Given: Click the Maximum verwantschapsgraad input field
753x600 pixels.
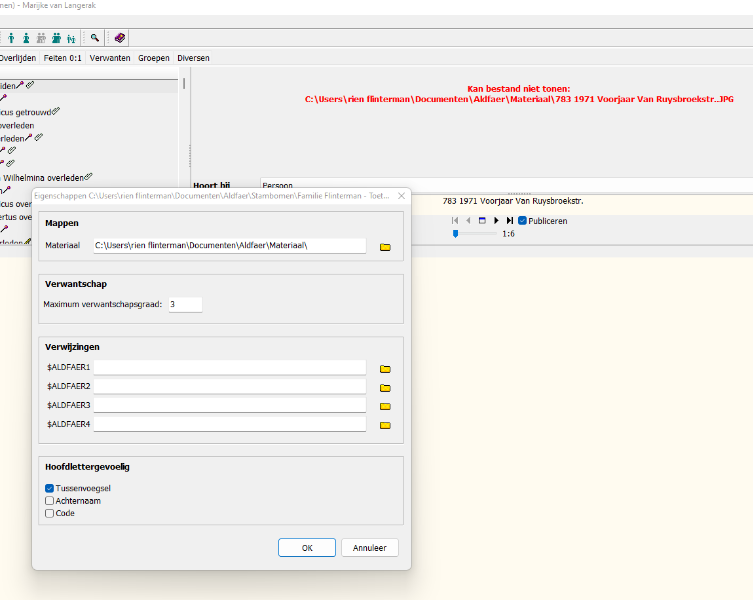Looking at the screenshot, I should click(185, 304).
